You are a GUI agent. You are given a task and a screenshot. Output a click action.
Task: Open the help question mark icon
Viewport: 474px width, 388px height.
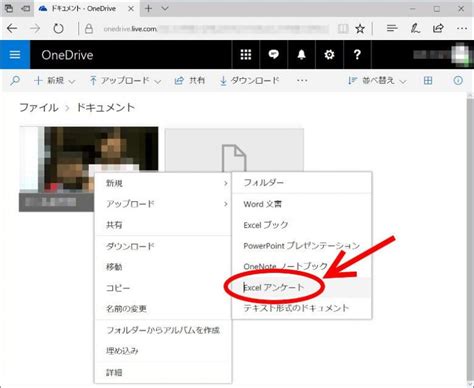[357, 55]
